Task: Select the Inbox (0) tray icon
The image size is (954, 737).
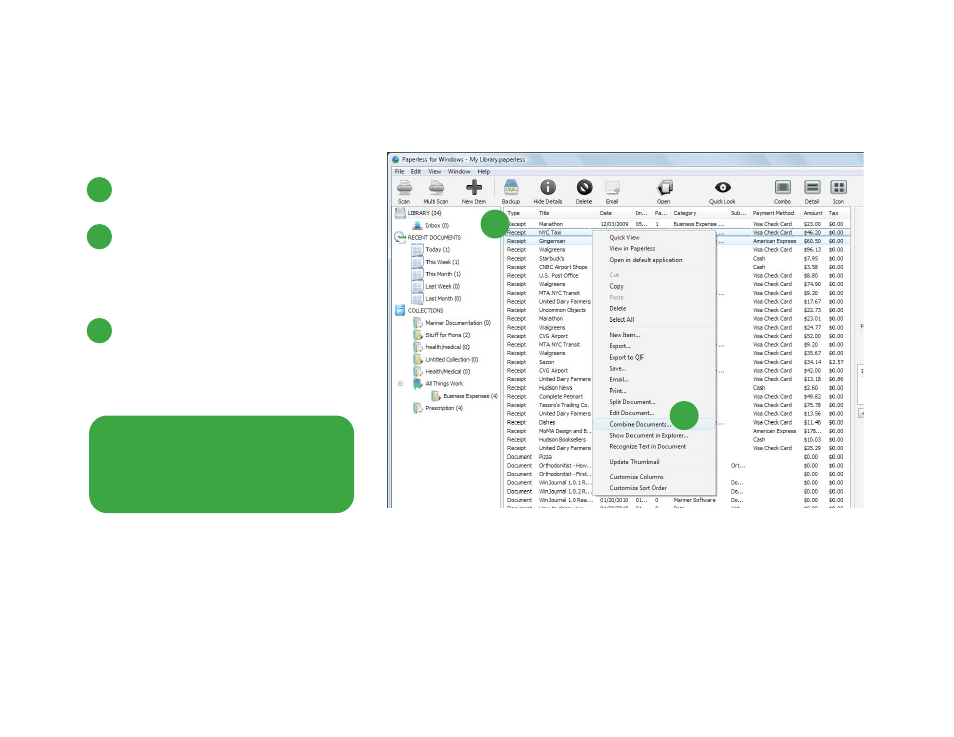Action: coord(417,225)
